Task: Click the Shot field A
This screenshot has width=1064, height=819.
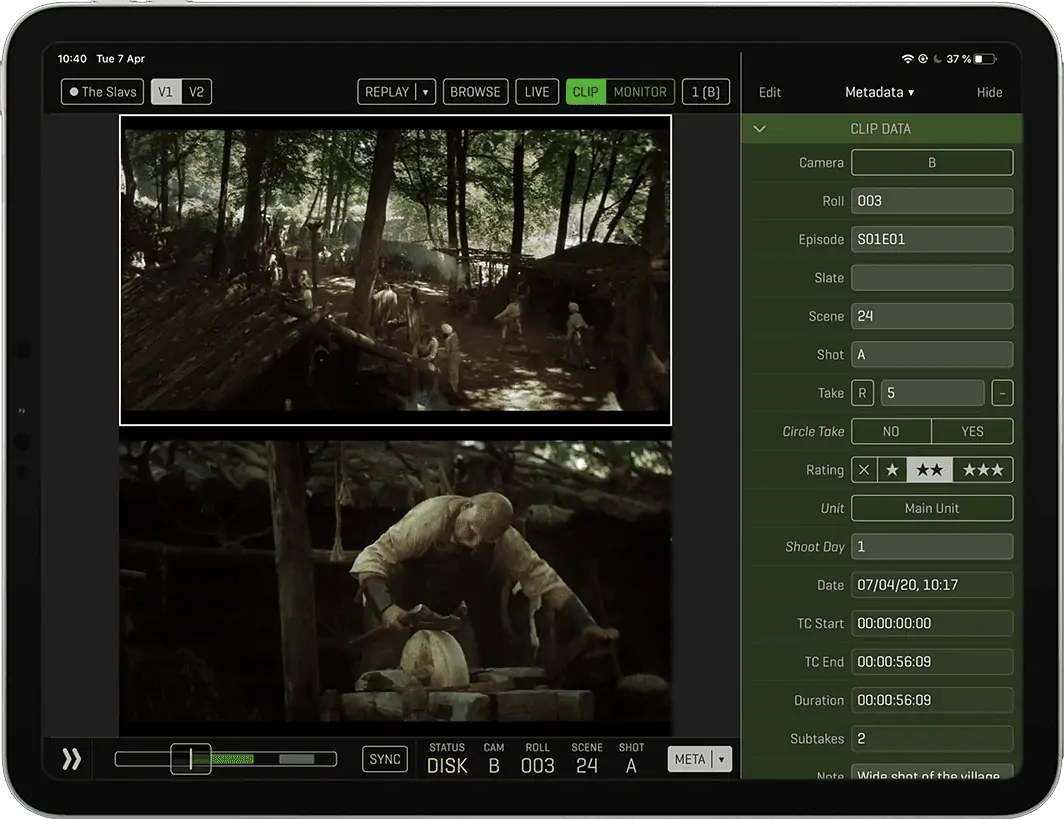Action: 932,354
